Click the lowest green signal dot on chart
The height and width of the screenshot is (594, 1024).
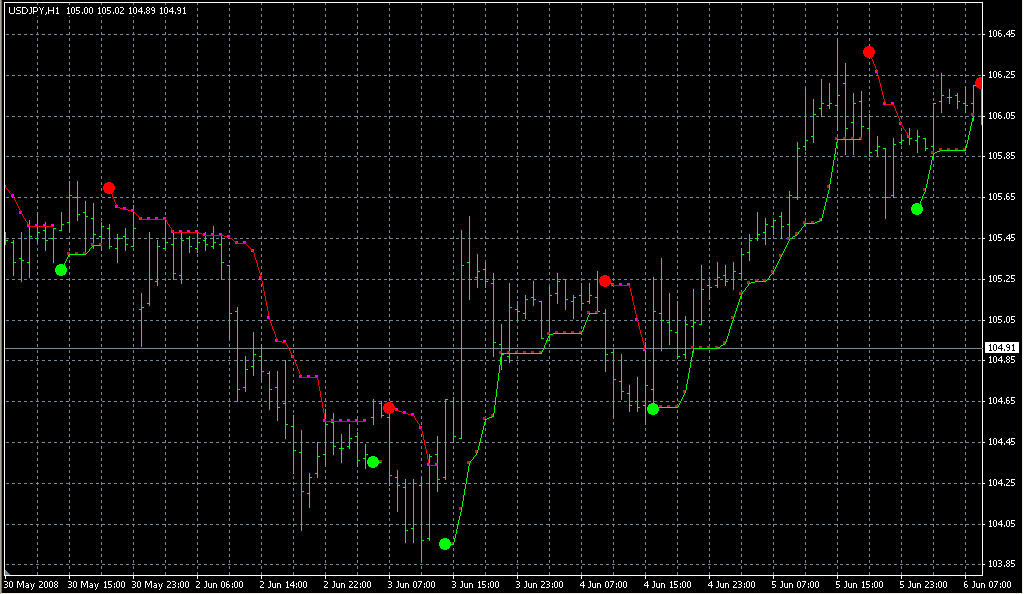[x=445, y=544]
